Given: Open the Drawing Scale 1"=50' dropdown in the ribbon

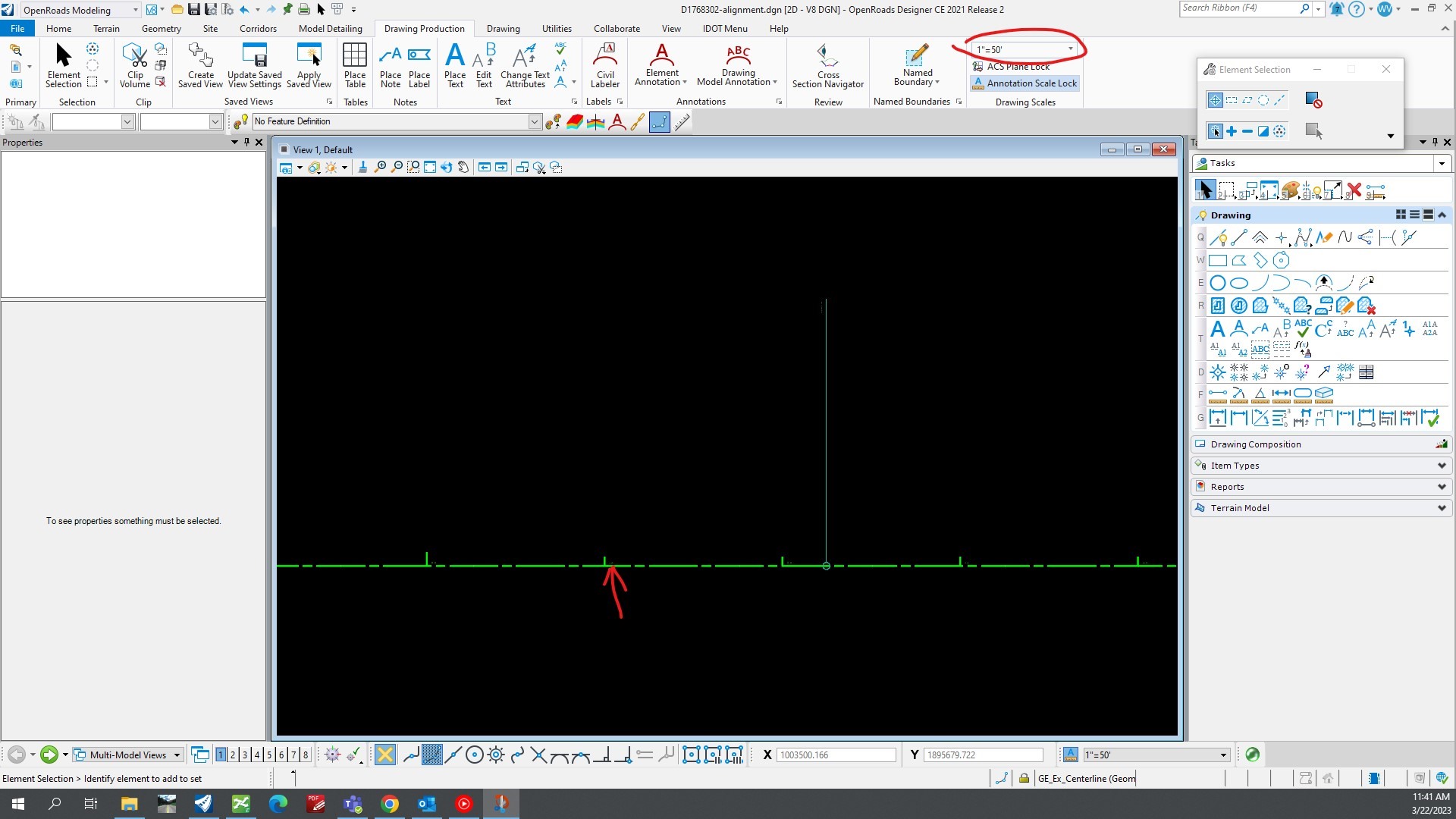Looking at the screenshot, I should (x=1071, y=49).
